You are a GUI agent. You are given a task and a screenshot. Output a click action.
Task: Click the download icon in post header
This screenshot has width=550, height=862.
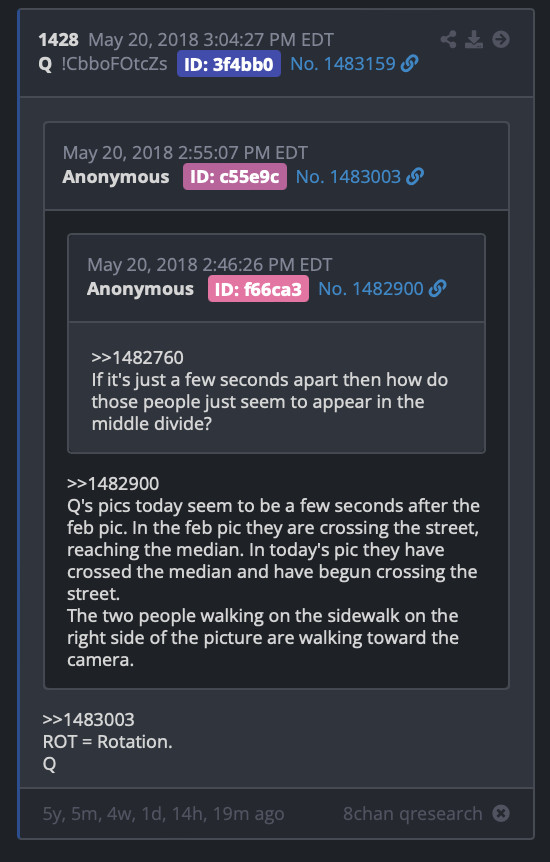[x=474, y=40]
